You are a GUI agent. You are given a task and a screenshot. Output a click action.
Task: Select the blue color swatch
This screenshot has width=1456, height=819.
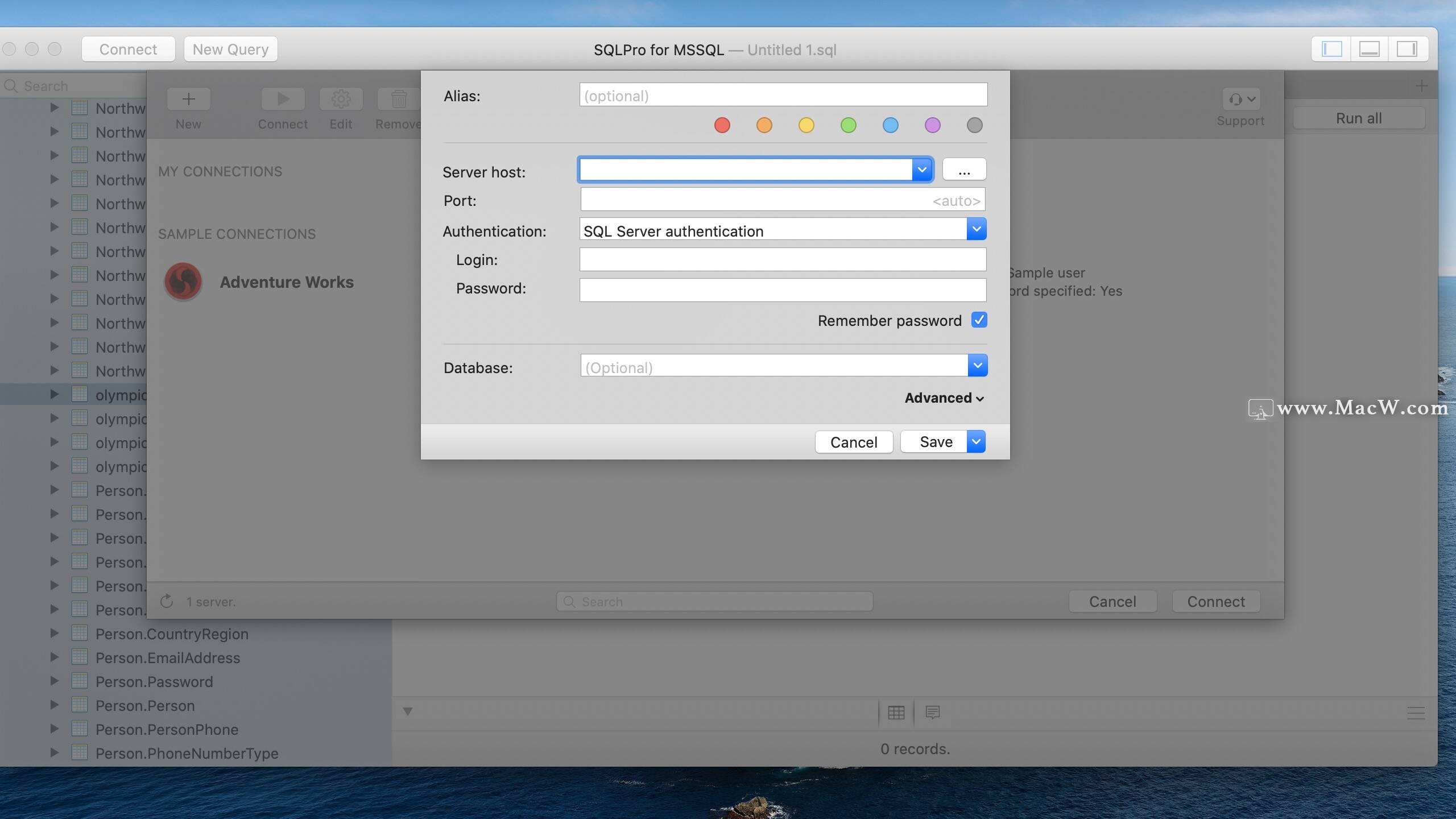891,125
